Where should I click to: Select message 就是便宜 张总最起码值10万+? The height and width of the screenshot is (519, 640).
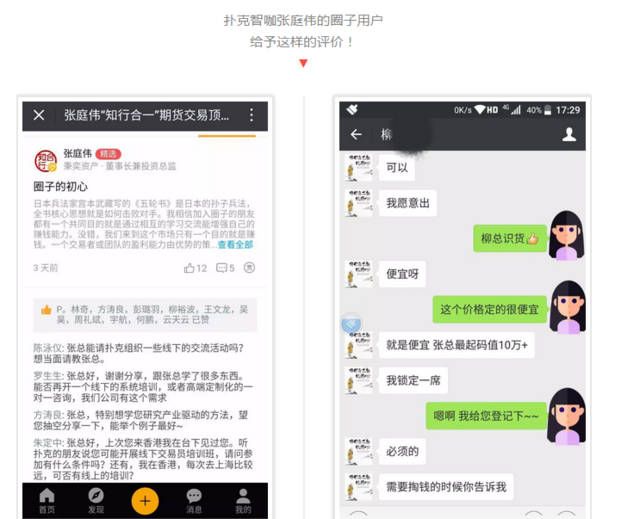coord(457,345)
